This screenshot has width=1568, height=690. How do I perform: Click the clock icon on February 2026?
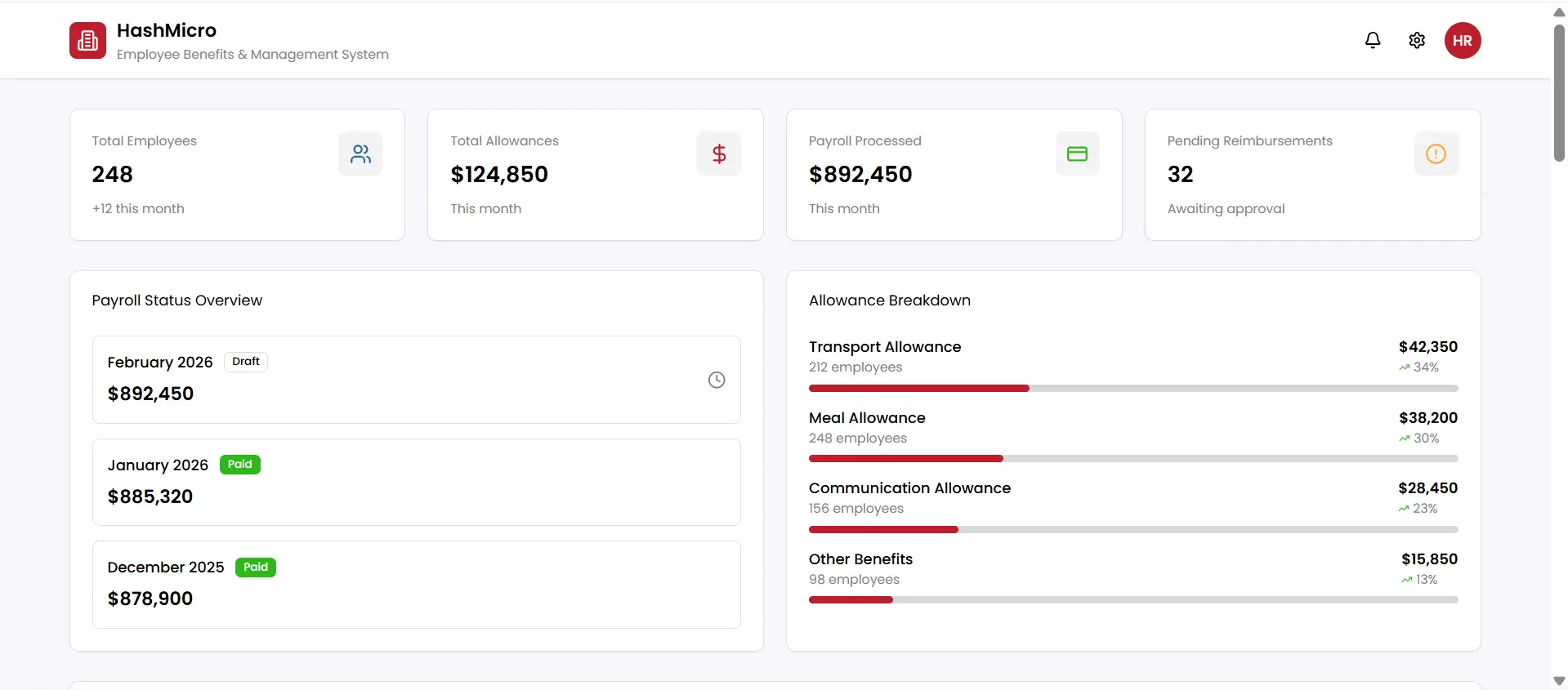(x=717, y=380)
